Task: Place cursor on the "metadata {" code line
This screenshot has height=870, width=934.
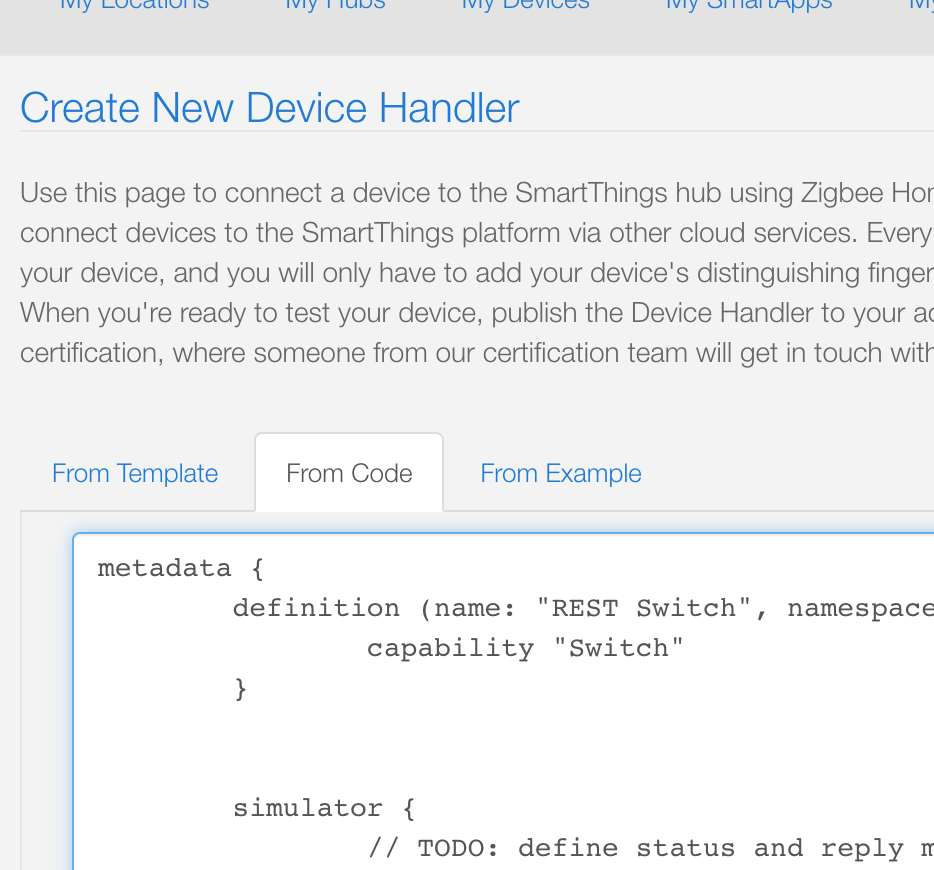Action: click(180, 568)
